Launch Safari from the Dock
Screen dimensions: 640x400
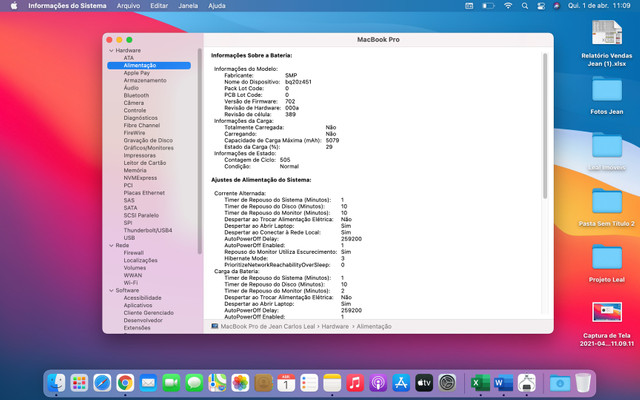coord(102,383)
